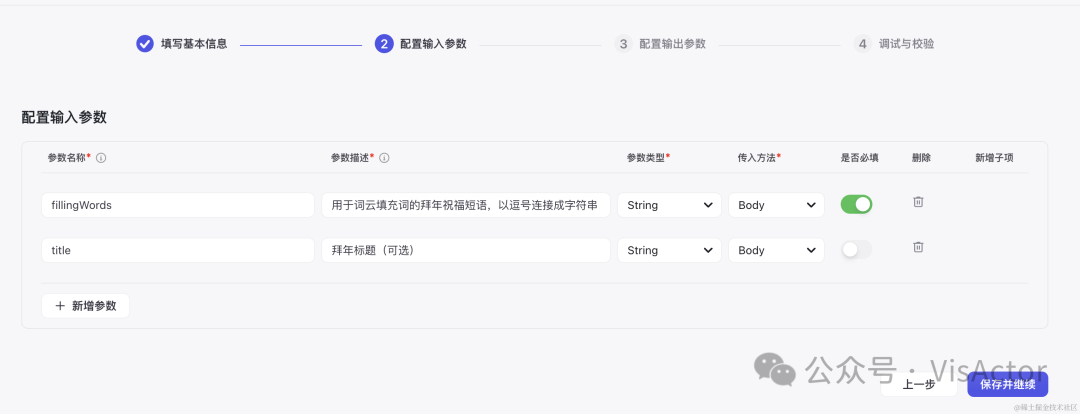Viewport: 1080px width, 414px height.
Task: Click 删除 column header
Action: tap(921, 158)
